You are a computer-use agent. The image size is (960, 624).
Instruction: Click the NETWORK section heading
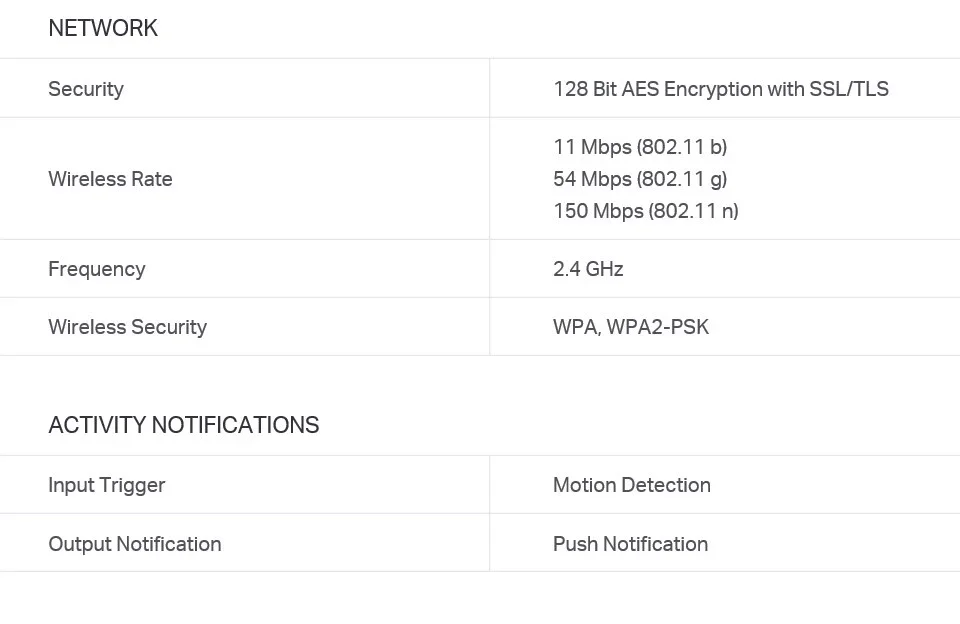pos(103,28)
